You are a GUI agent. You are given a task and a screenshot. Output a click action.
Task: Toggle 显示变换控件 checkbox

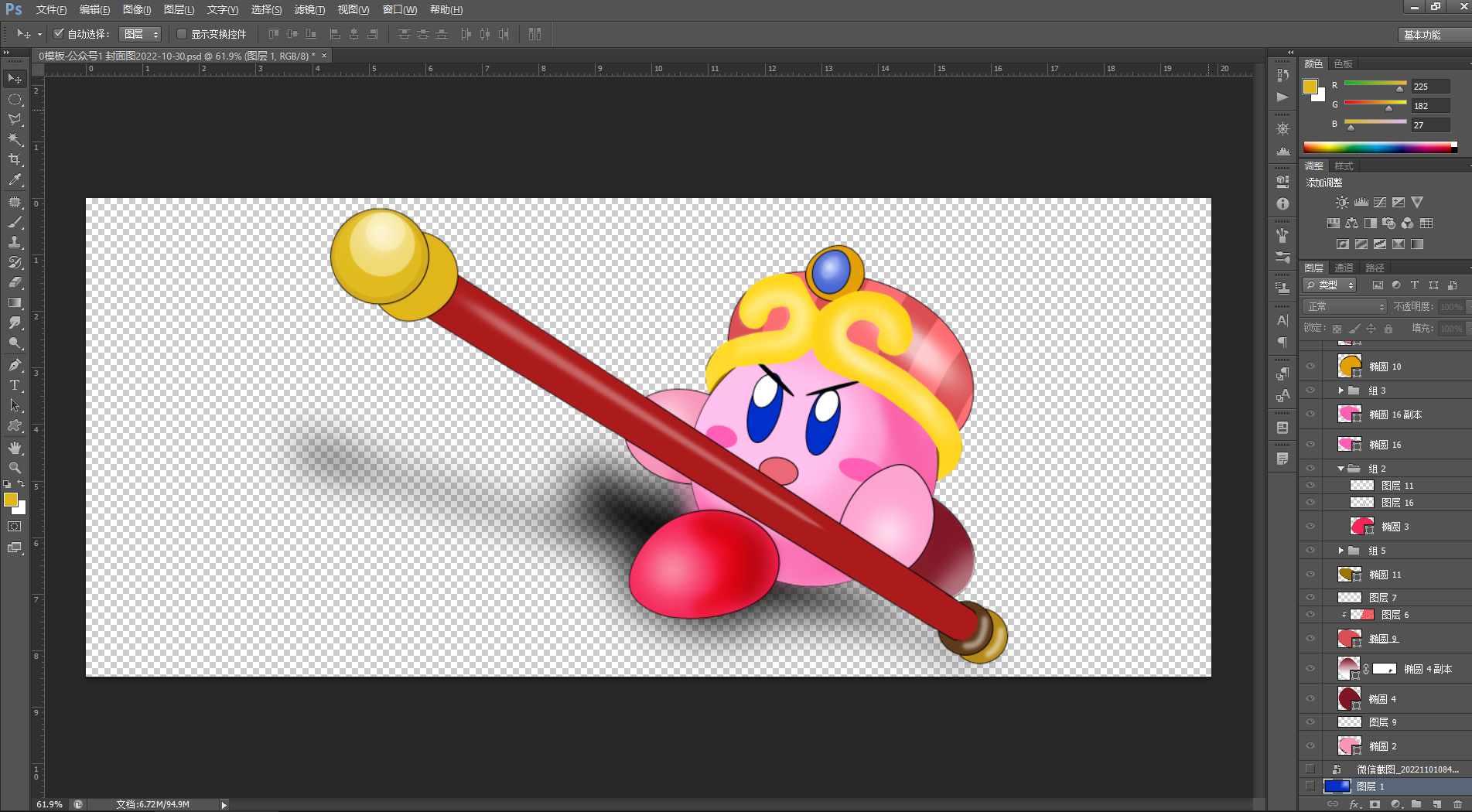coord(182,34)
